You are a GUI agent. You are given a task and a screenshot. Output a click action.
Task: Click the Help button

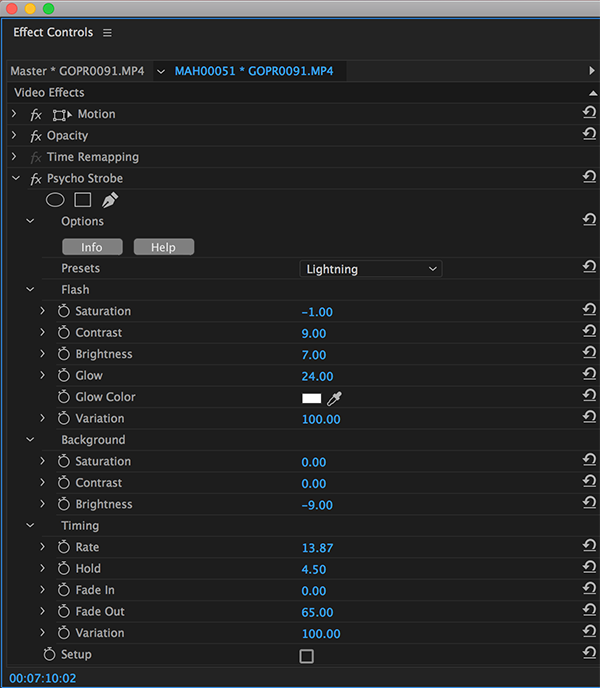[x=163, y=247]
